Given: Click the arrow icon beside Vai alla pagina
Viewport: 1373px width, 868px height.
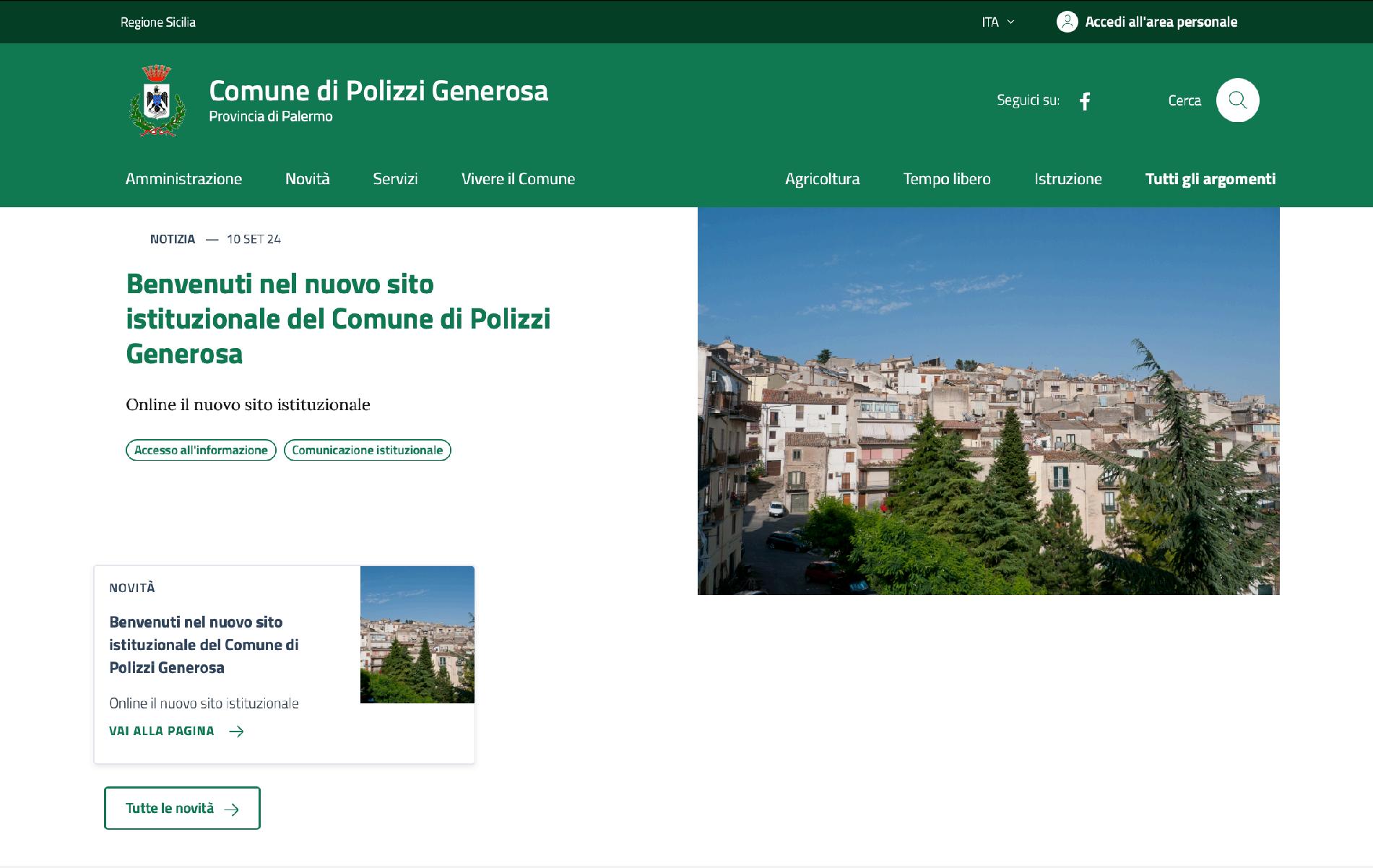Looking at the screenshot, I should (x=236, y=732).
